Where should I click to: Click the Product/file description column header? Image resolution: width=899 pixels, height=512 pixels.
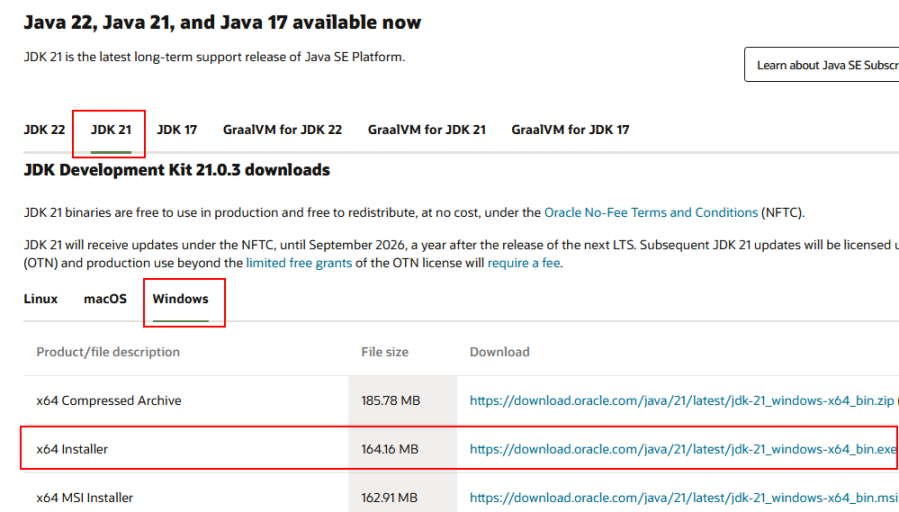point(108,352)
